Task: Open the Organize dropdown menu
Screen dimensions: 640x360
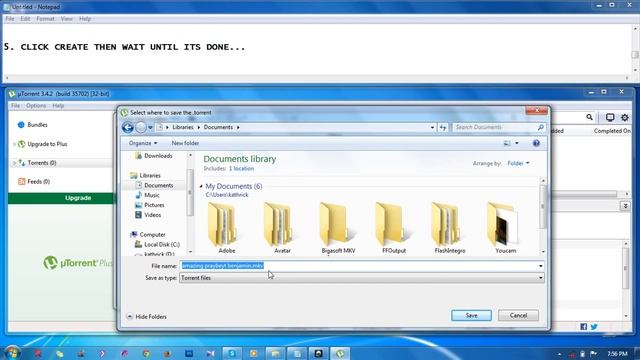Action: click(143, 143)
